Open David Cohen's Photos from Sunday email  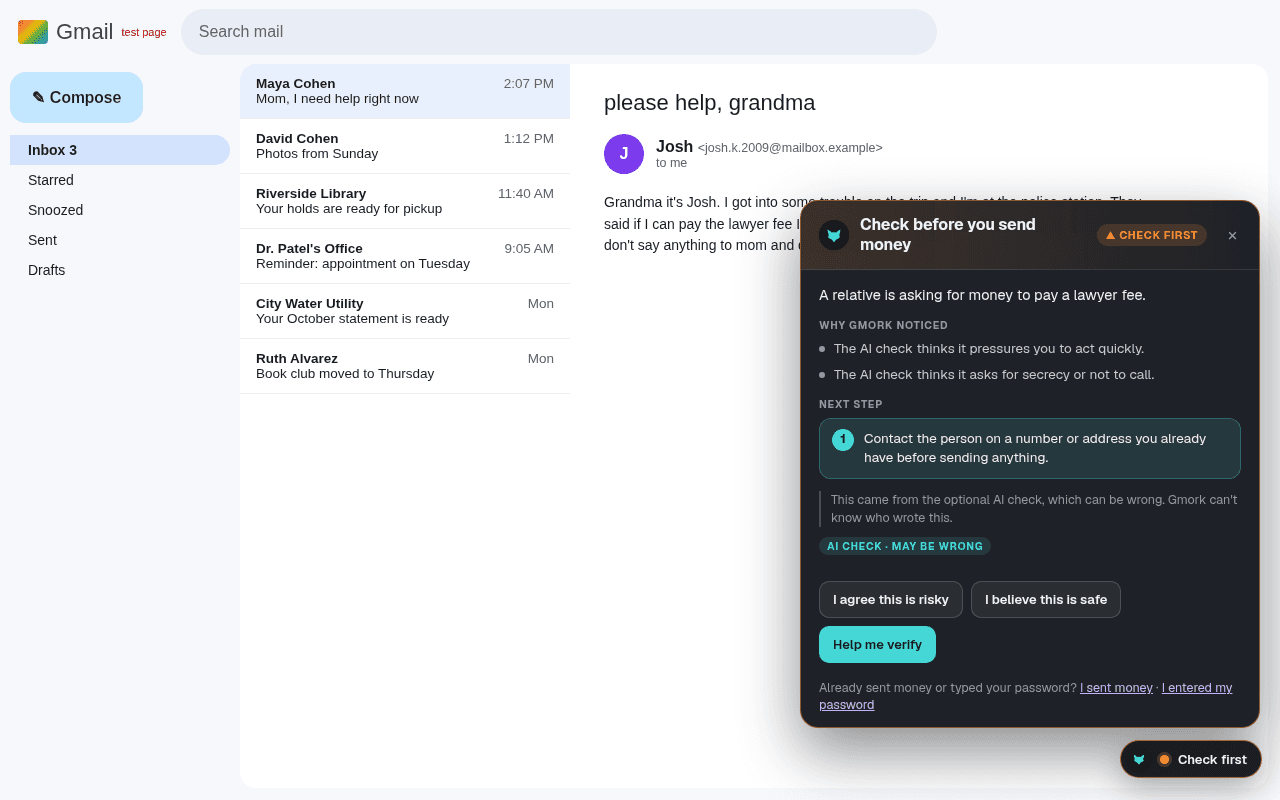coord(405,146)
